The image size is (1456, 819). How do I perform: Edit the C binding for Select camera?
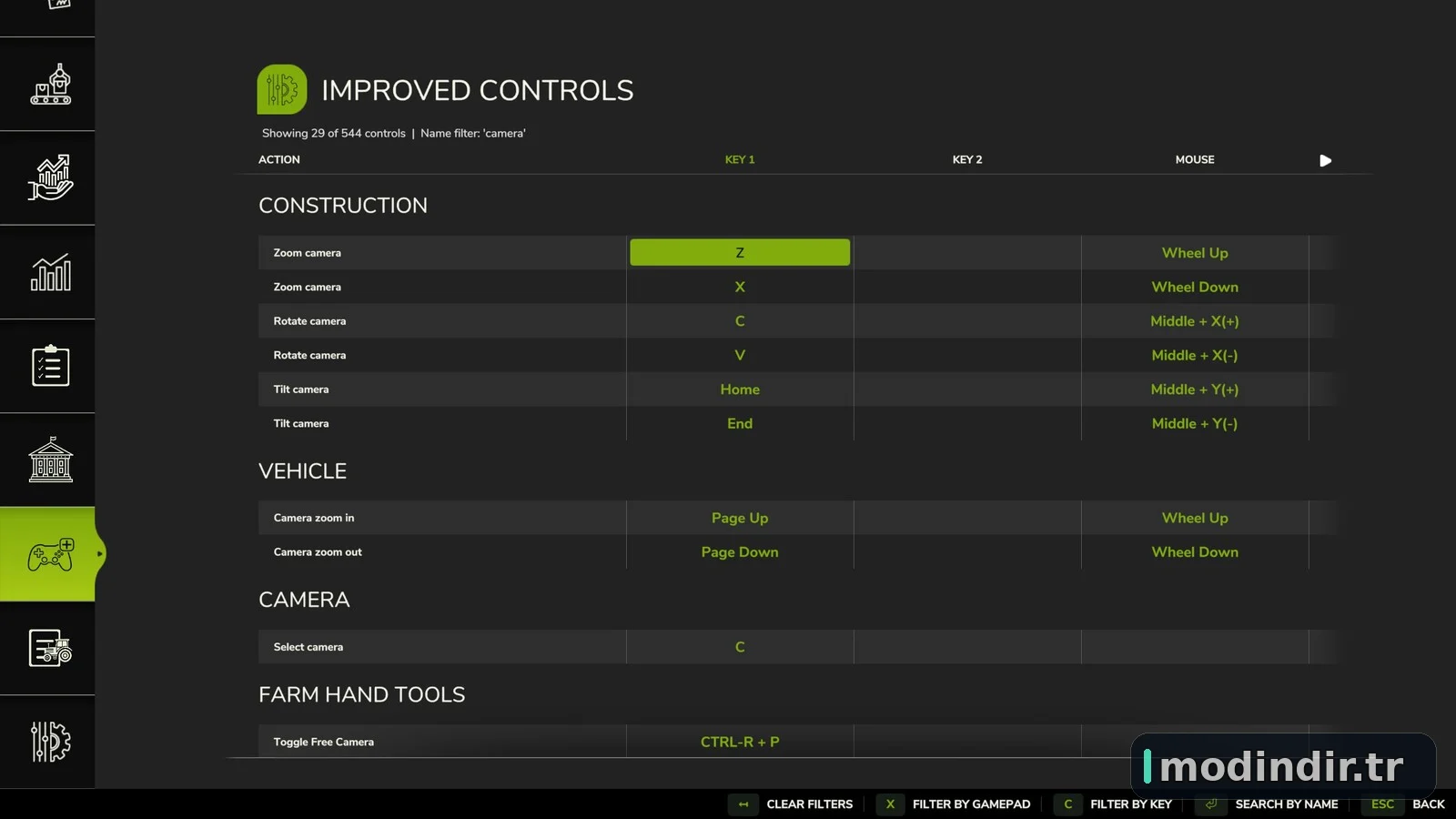pos(740,647)
